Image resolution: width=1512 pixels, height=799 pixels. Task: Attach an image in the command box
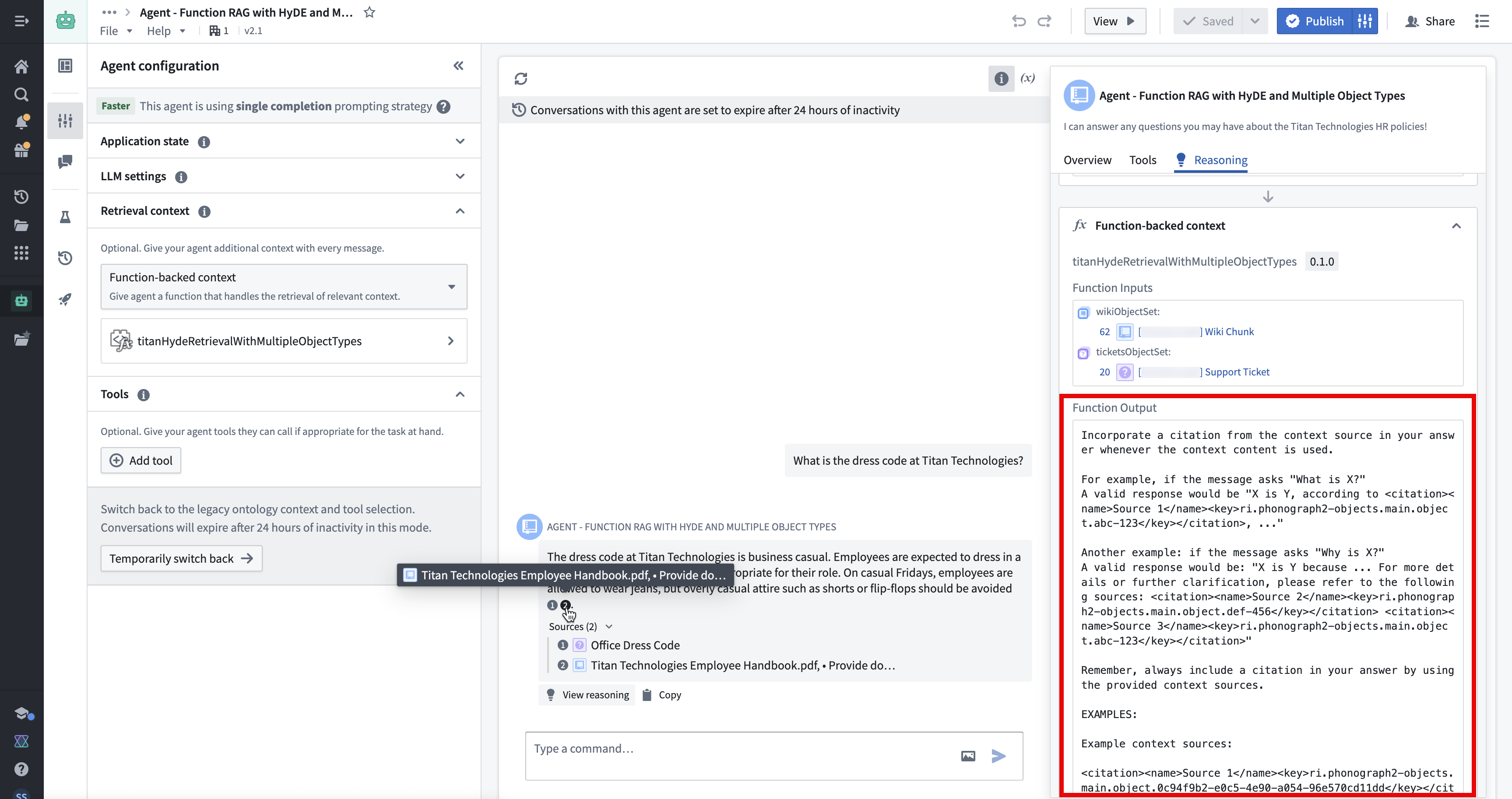click(968, 756)
